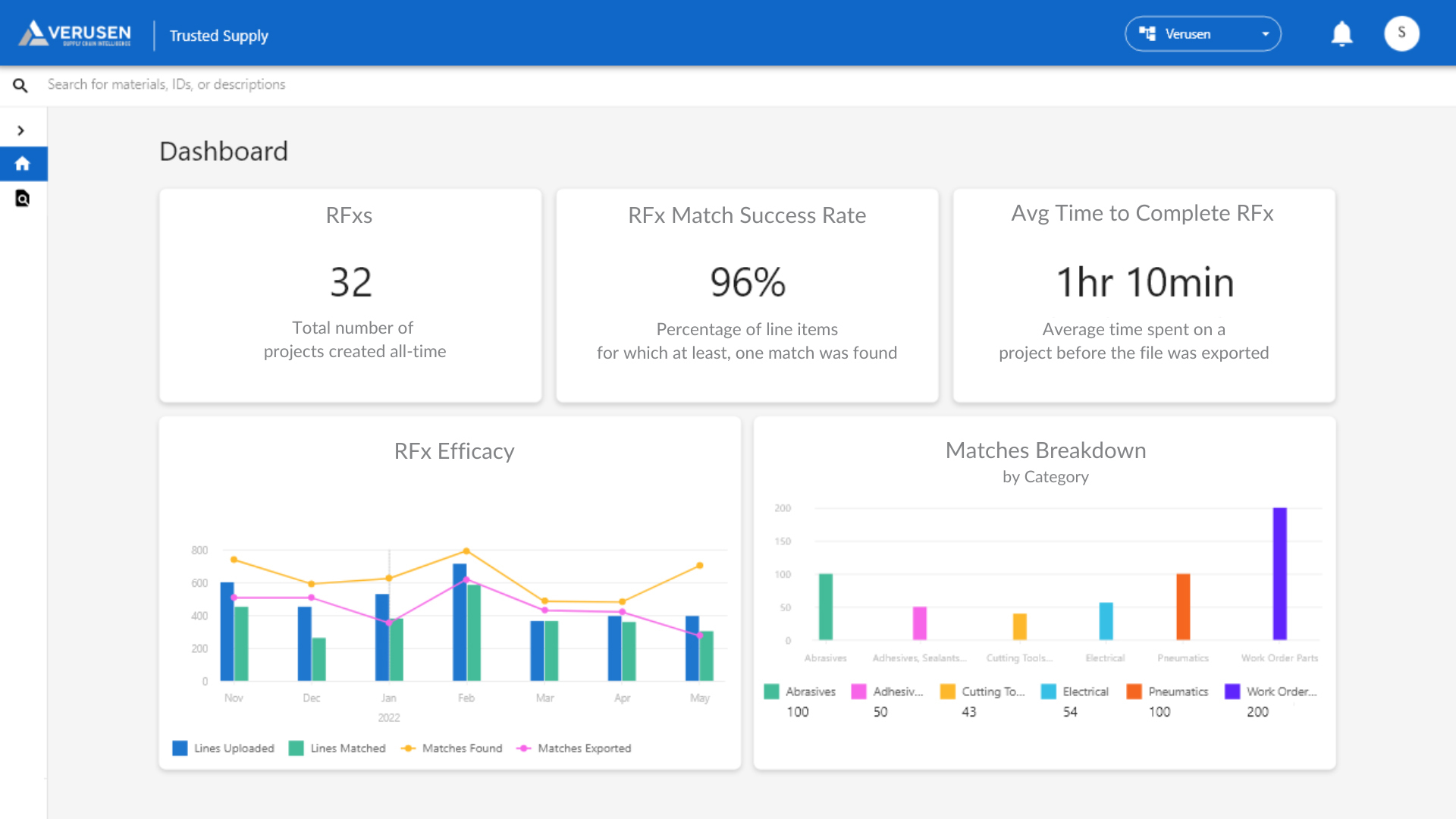Viewport: 1456px width, 819px height.
Task: Click the Trusted Supply title
Action: [x=219, y=36]
